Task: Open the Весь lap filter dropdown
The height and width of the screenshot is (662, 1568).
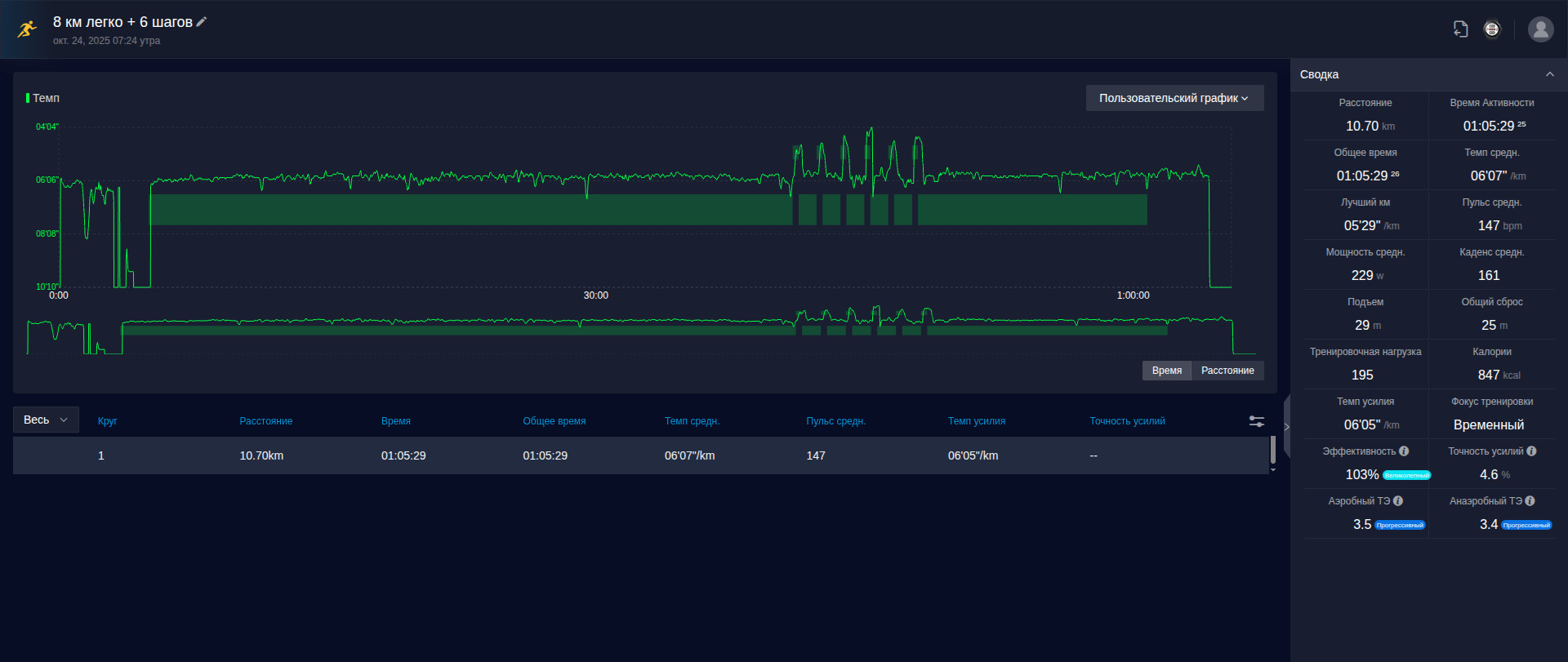Action: (46, 420)
